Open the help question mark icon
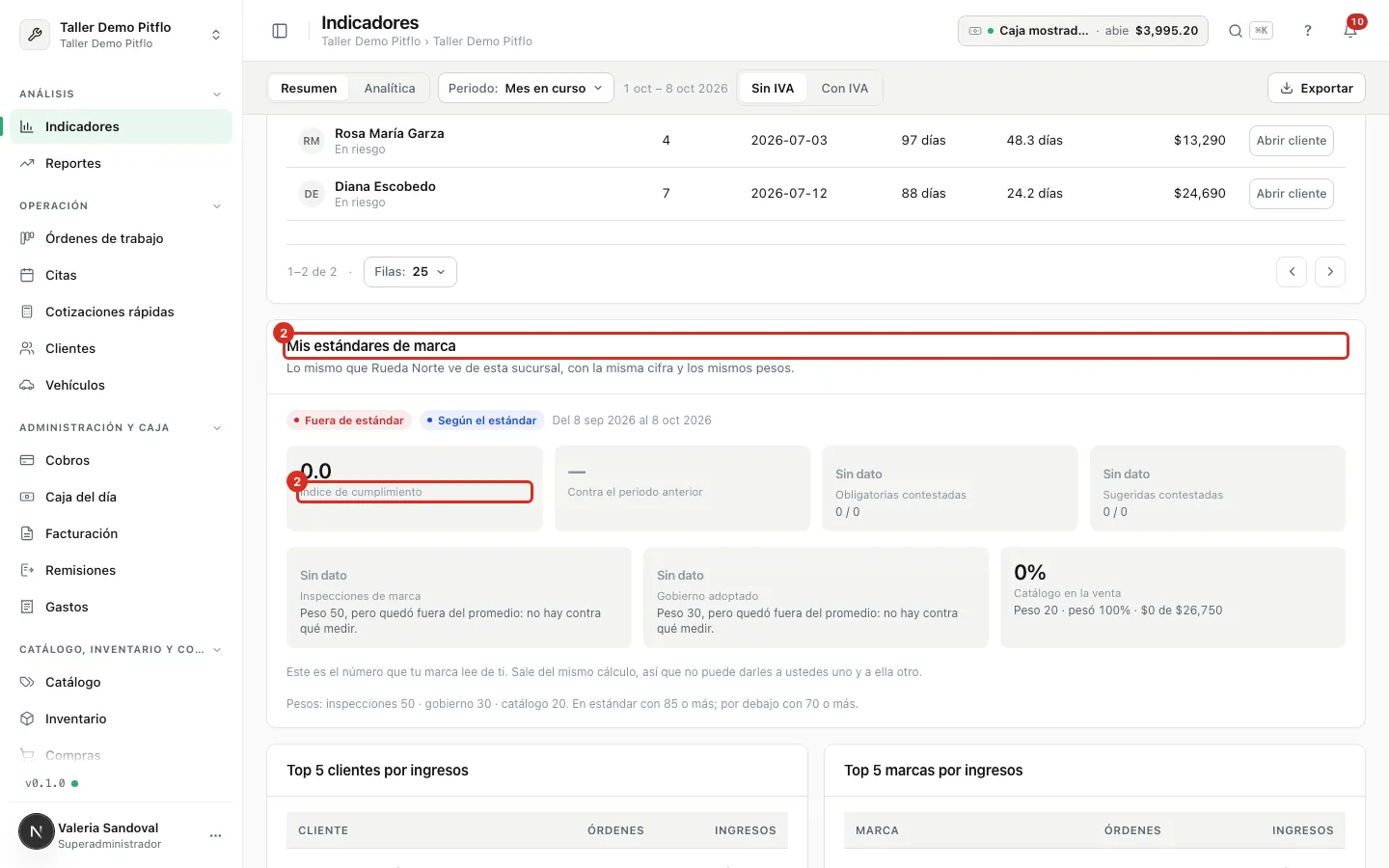Viewport: 1389px width, 868px height. (x=1308, y=31)
